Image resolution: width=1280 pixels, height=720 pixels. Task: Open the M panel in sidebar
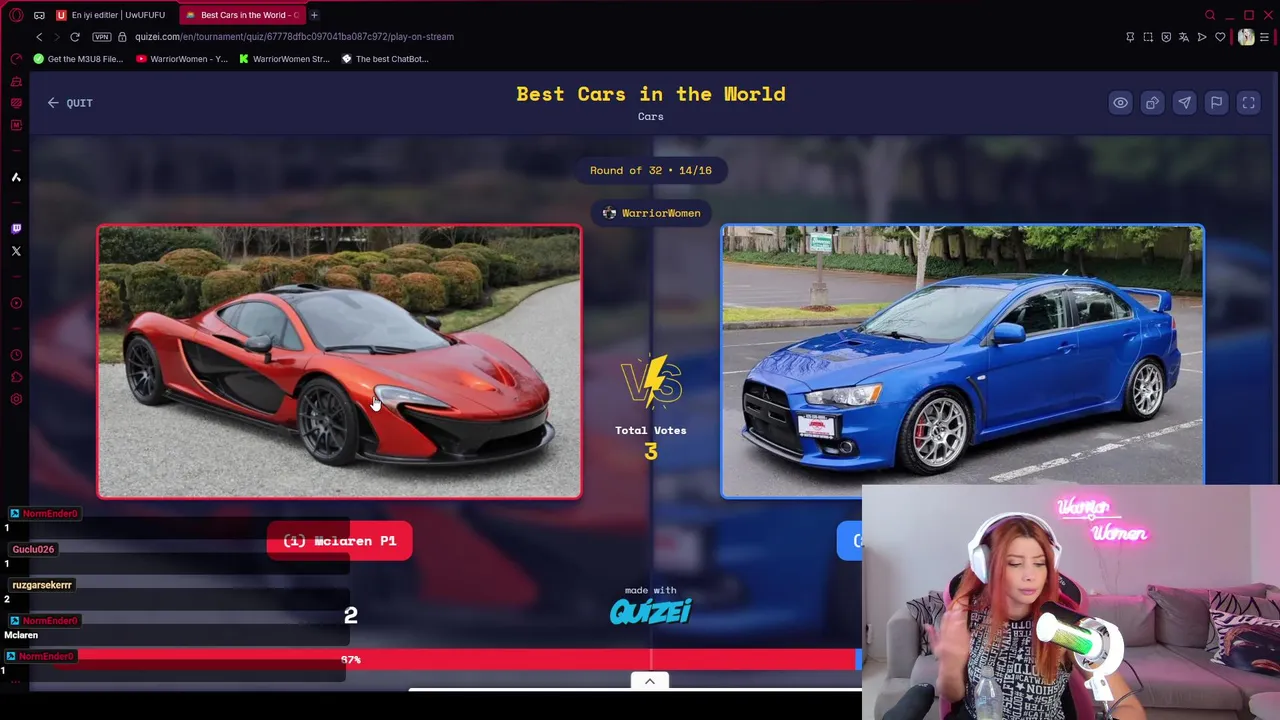pos(16,125)
